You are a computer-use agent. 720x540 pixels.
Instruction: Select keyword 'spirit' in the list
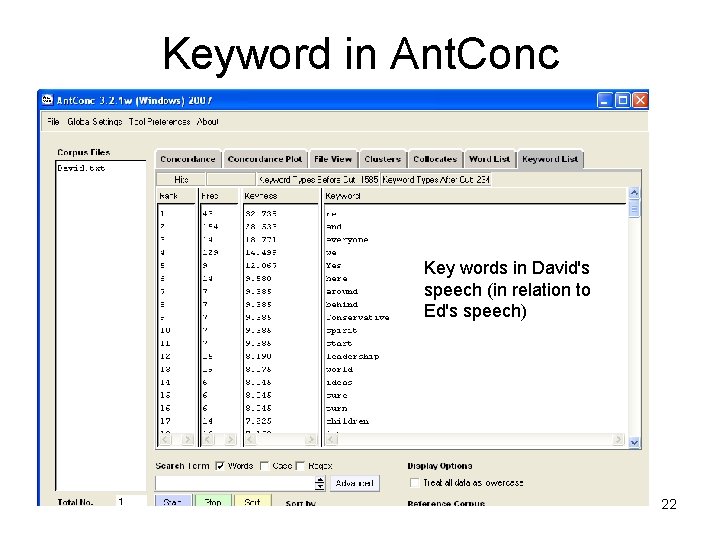pyautogui.click(x=342, y=331)
